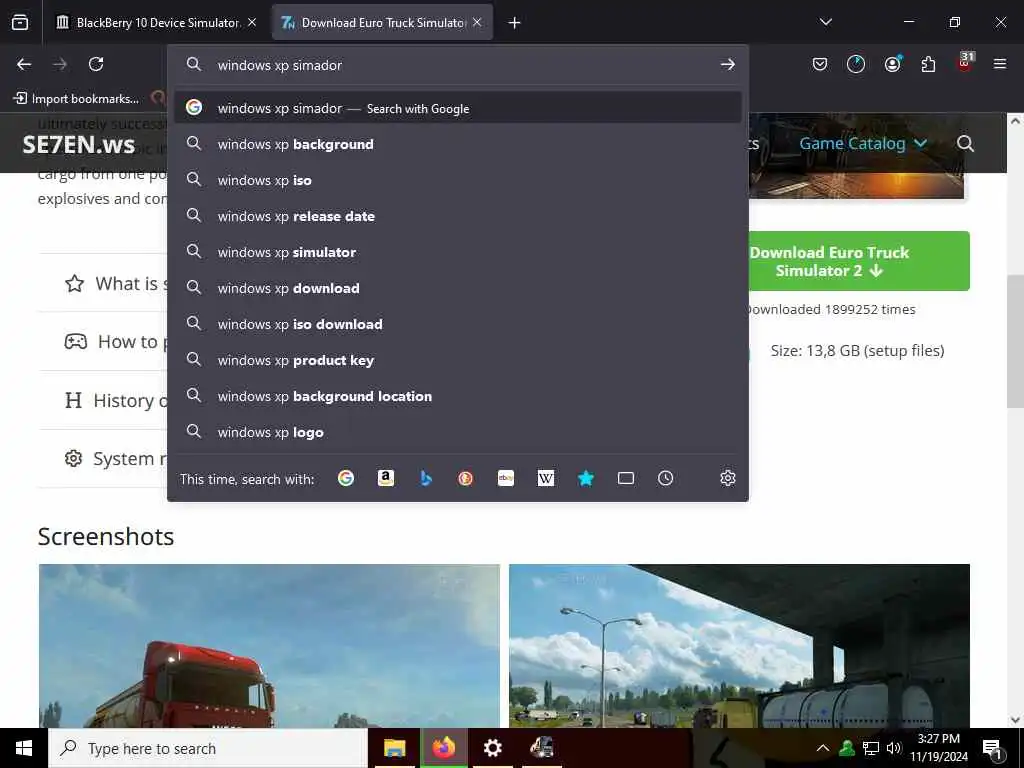Click the Euro Truck taskbar icon
Screen dimensions: 1024x768
pos(541,748)
